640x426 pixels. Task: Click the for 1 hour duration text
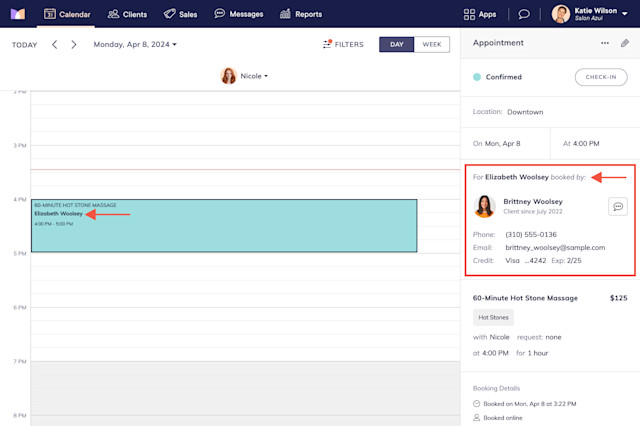(532, 353)
